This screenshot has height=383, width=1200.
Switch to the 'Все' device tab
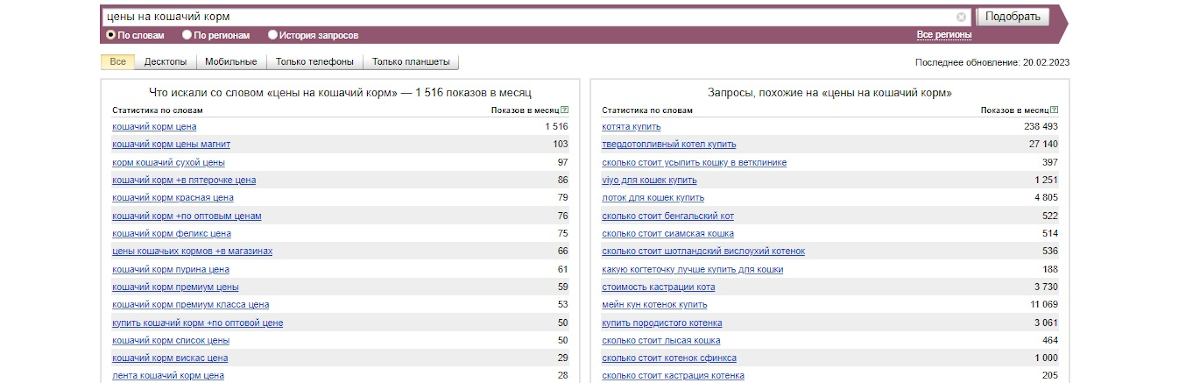pos(118,62)
